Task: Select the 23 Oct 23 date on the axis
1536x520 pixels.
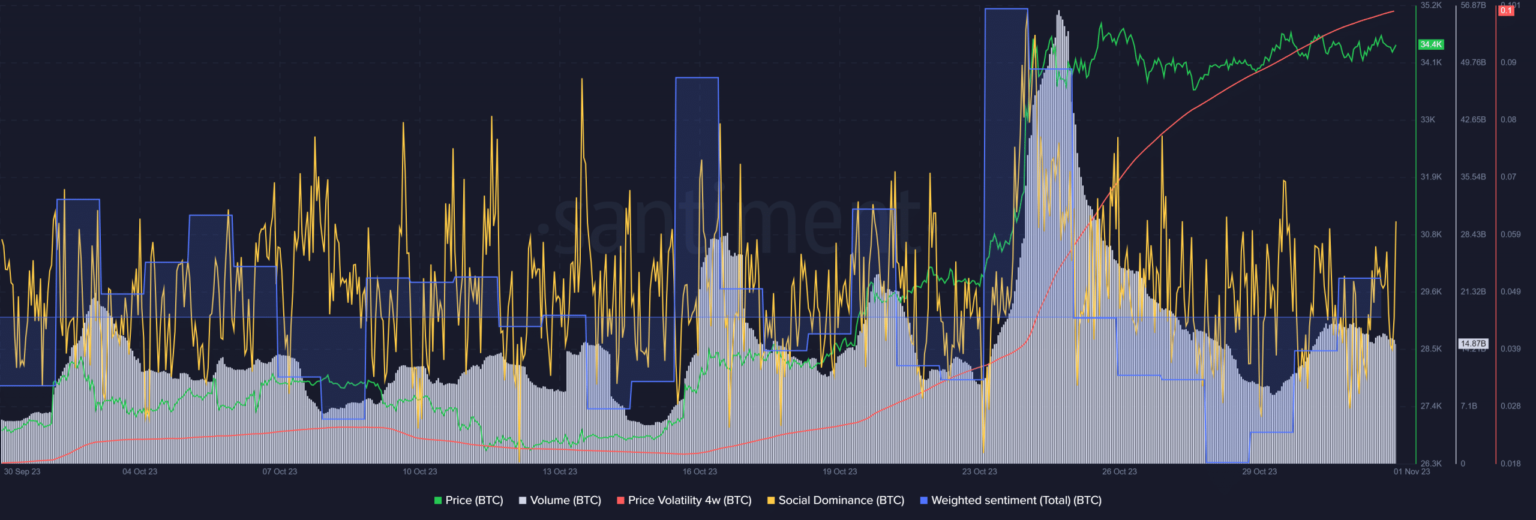Action: pos(979,471)
